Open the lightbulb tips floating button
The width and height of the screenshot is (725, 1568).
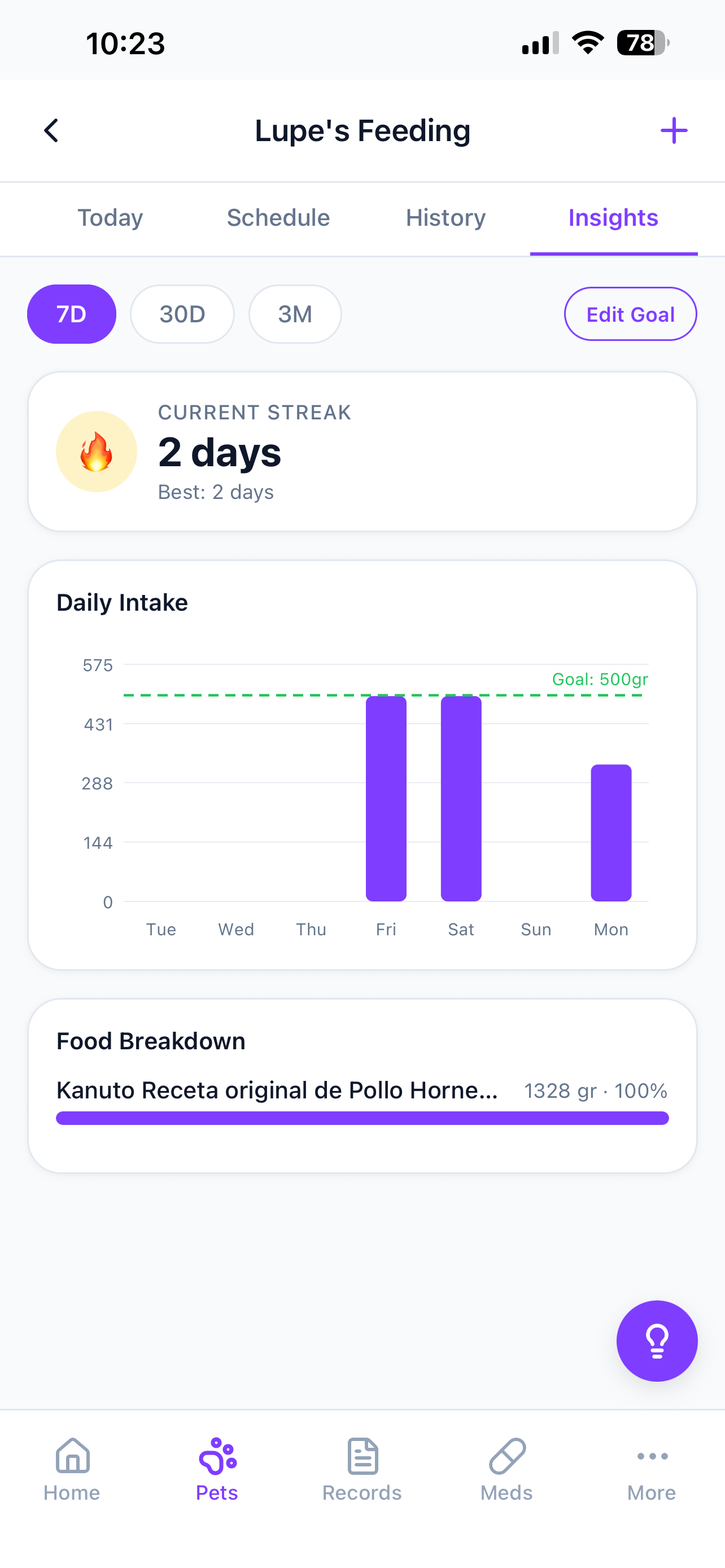(657, 1341)
